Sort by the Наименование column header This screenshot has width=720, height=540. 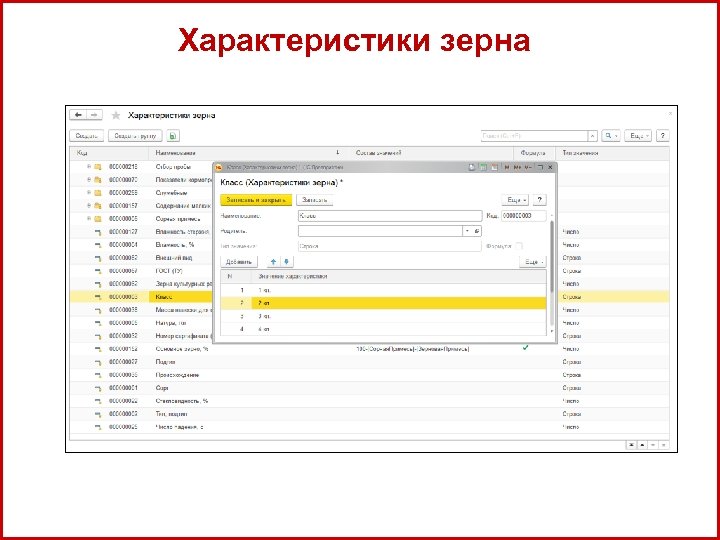pos(250,153)
